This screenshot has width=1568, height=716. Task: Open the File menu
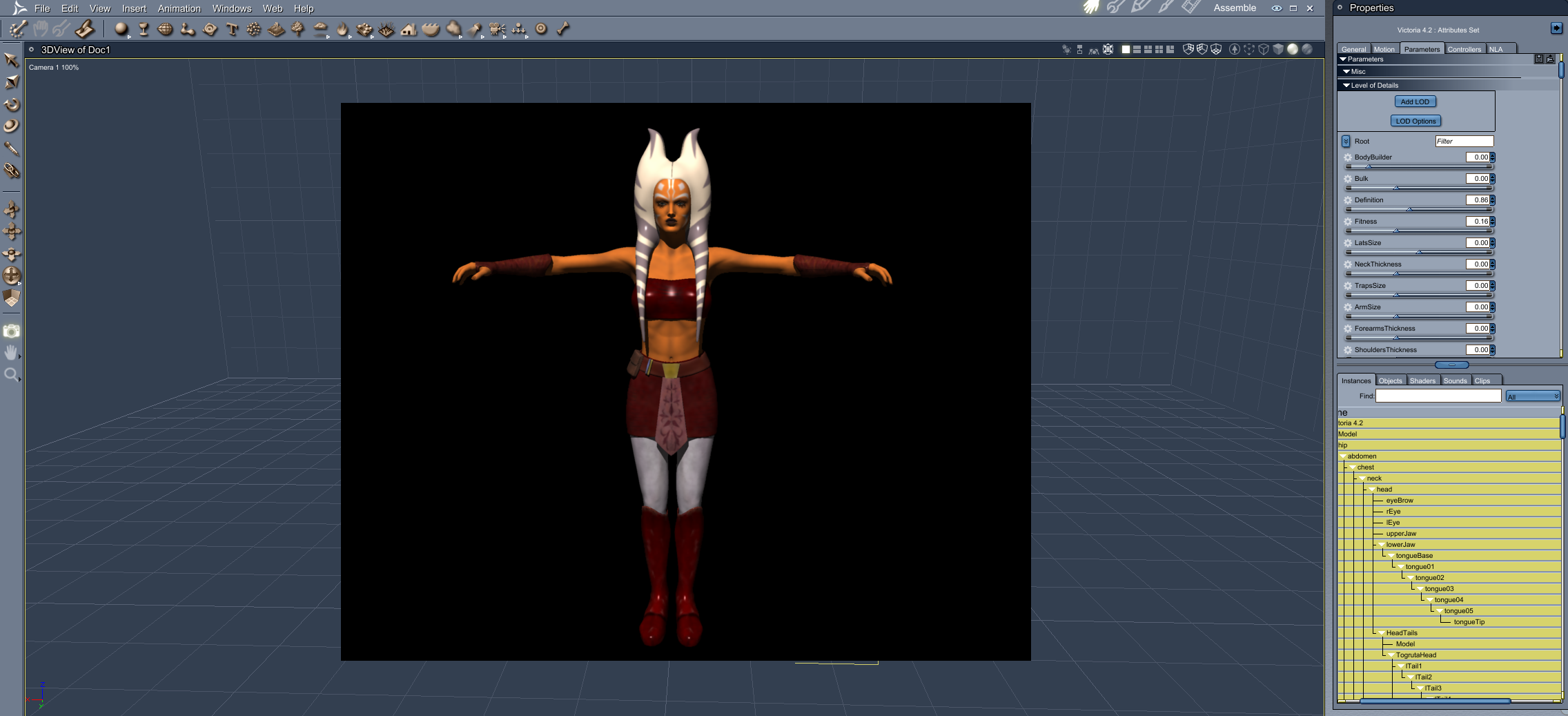[42, 8]
